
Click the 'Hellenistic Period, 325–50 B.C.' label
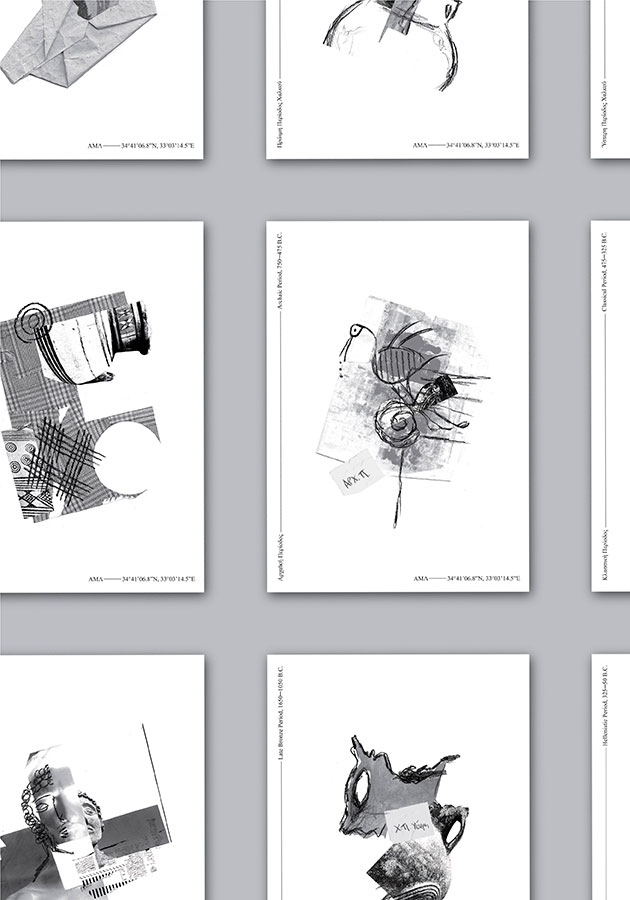coord(605,719)
